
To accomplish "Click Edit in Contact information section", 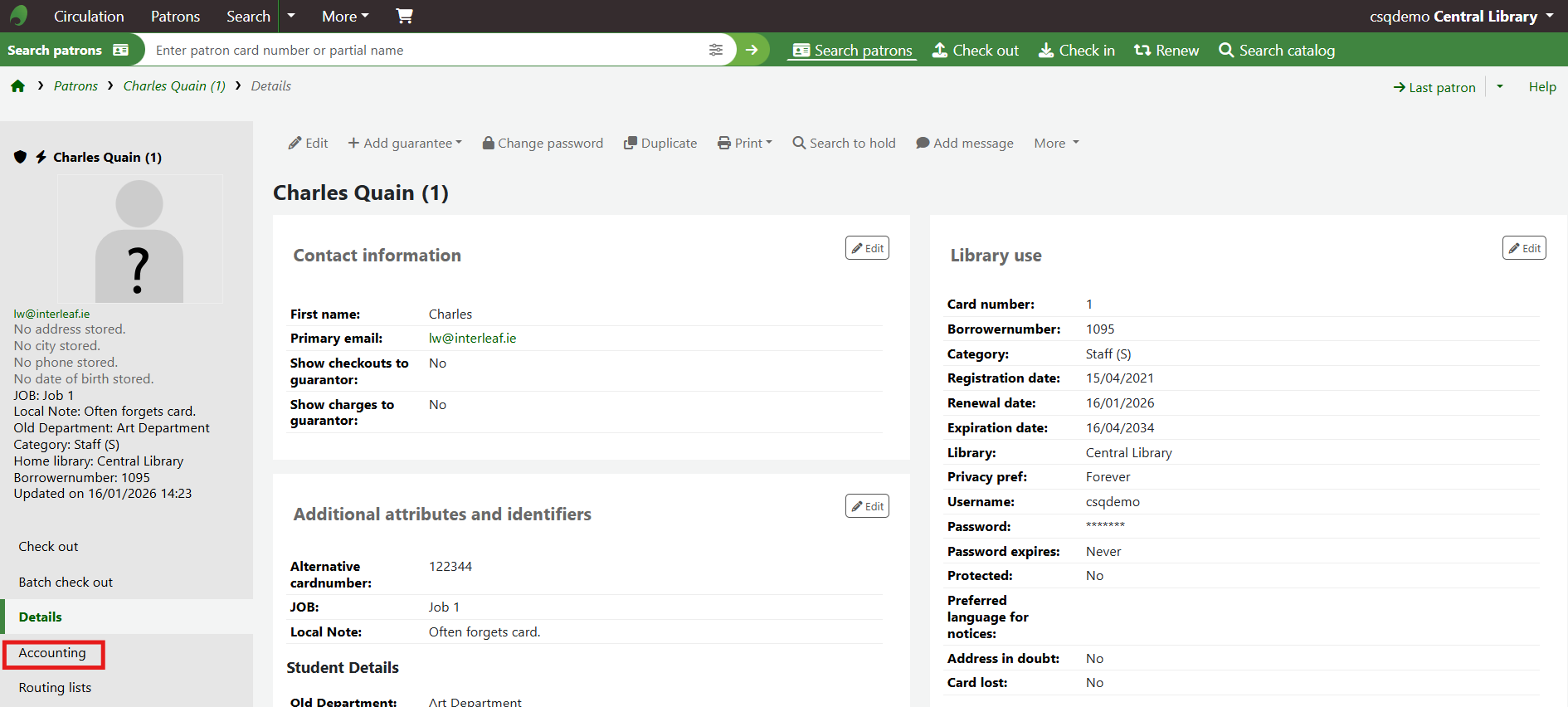I will tap(867, 248).
